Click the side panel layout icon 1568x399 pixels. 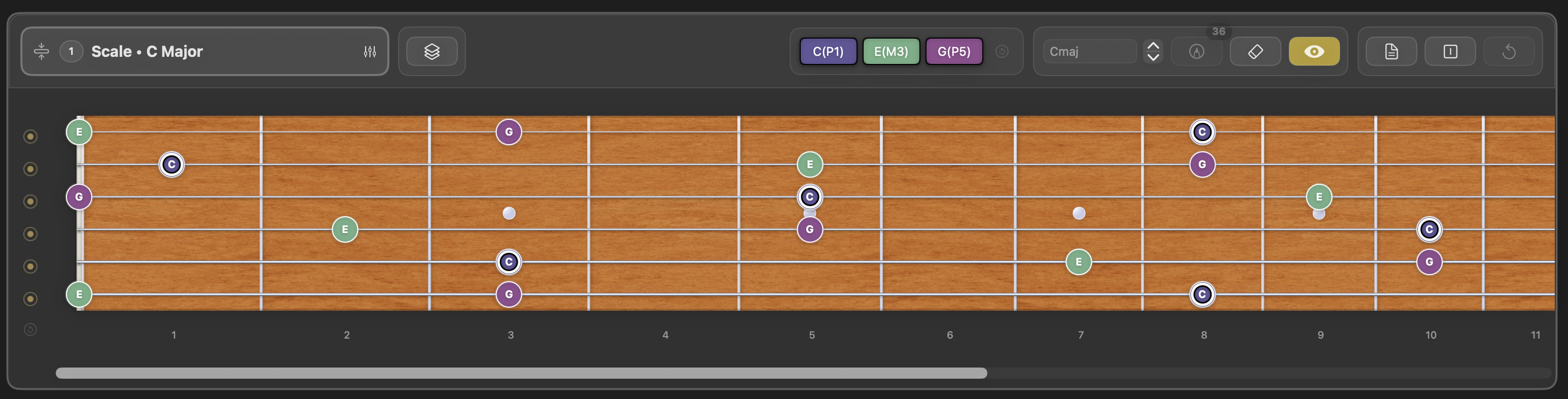[x=1450, y=52]
